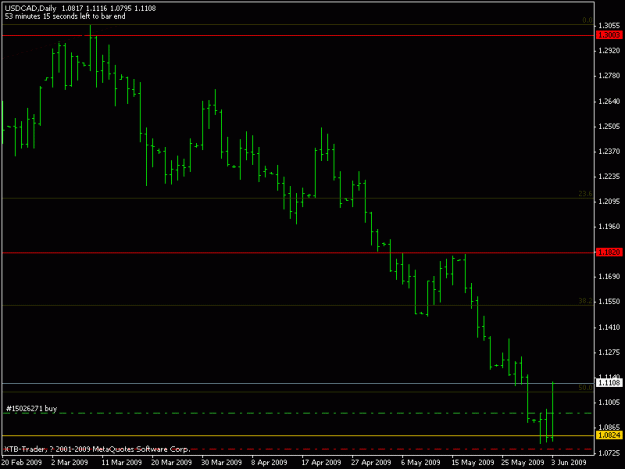The height and width of the screenshot is (469, 625).
Task: Click the '20 Feb 2009' date on time axis
Action: point(22,463)
